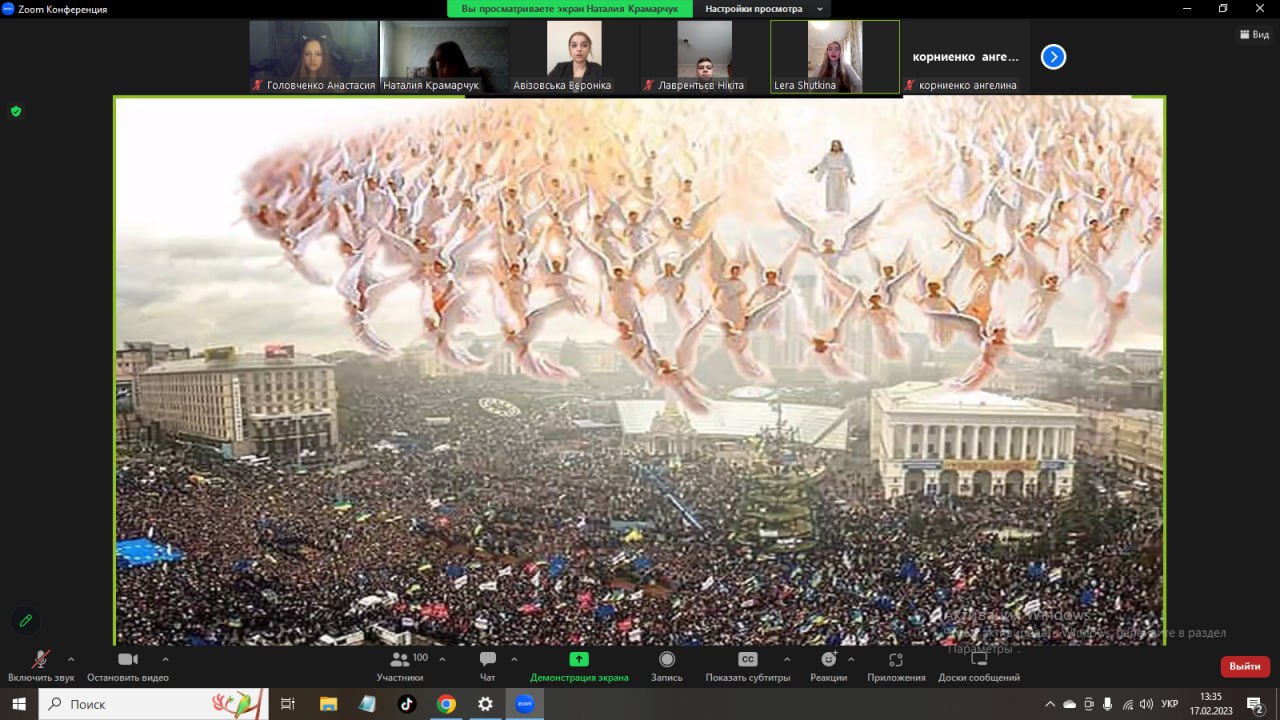This screenshot has width=1280, height=720.
Task: Open Task View on taskbar
Action: [x=288, y=704]
